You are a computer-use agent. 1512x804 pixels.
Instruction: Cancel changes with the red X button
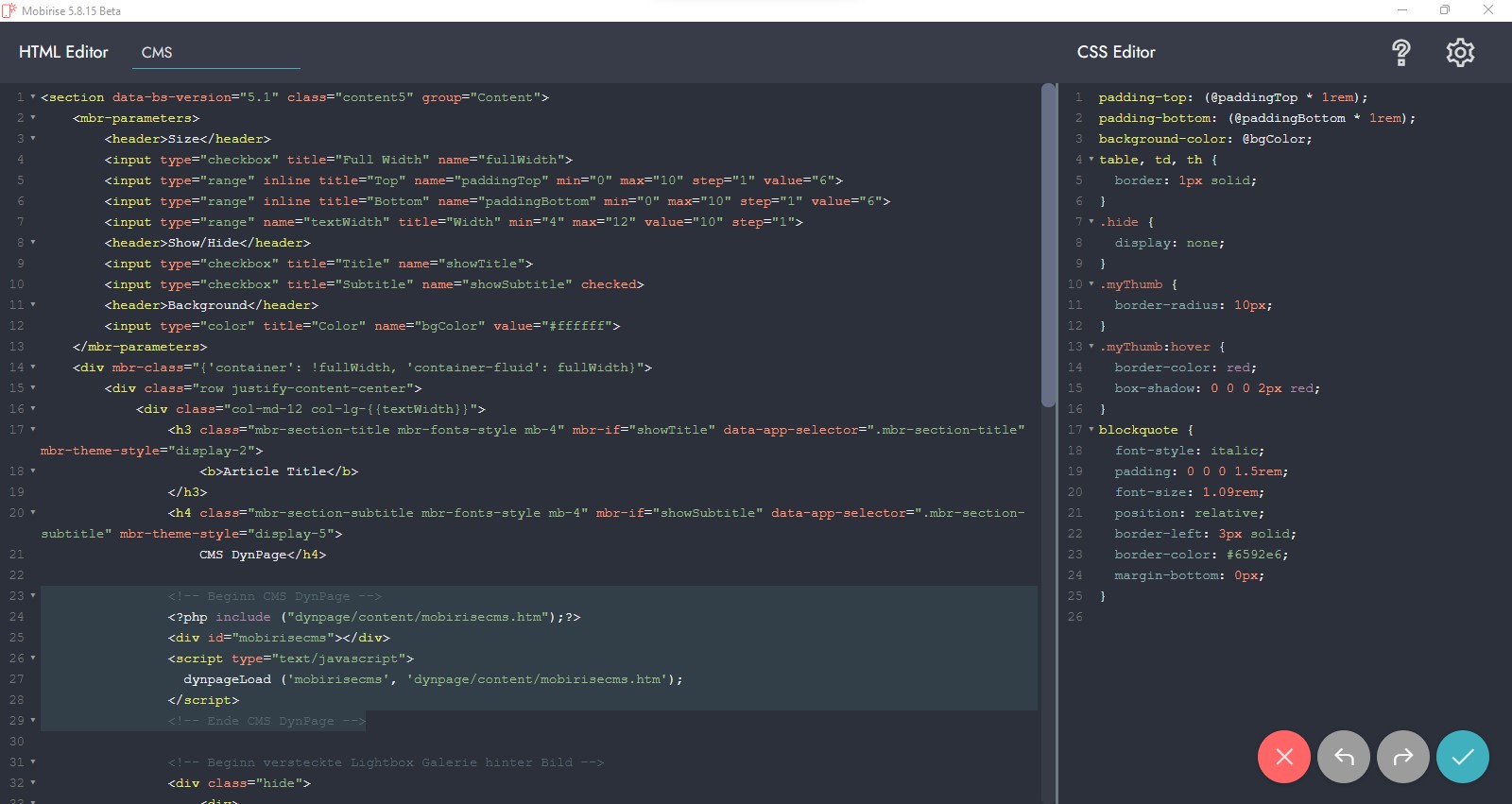pyautogui.click(x=1283, y=757)
